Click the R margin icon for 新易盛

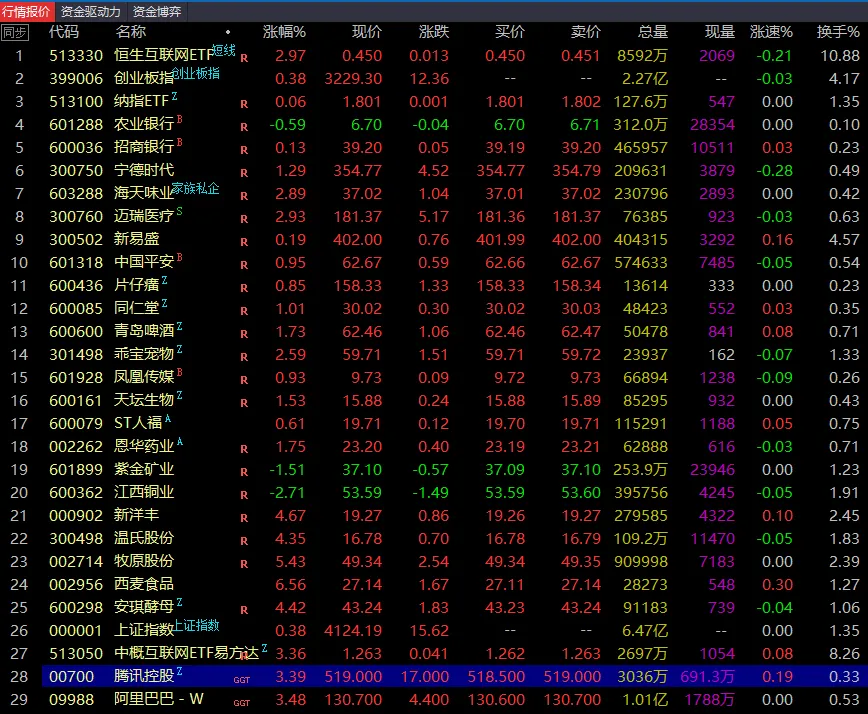244,242
